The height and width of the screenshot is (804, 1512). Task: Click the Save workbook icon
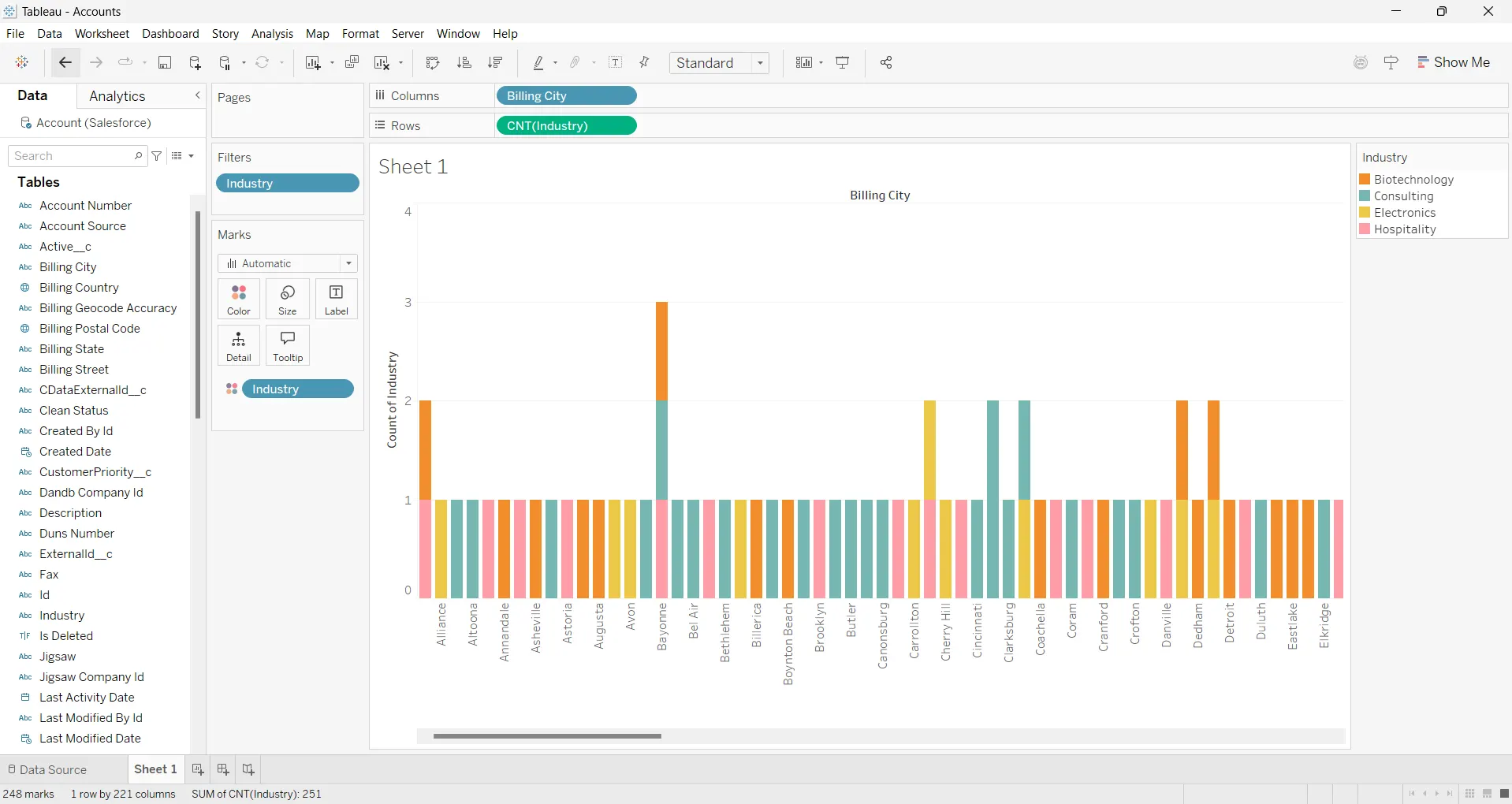(165, 63)
